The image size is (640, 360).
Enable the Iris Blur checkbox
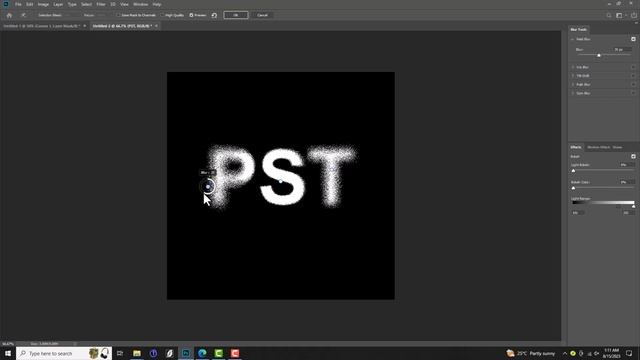[633, 67]
